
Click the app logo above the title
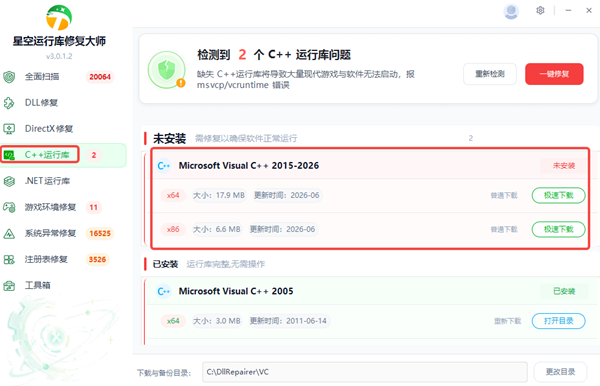(x=59, y=18)
